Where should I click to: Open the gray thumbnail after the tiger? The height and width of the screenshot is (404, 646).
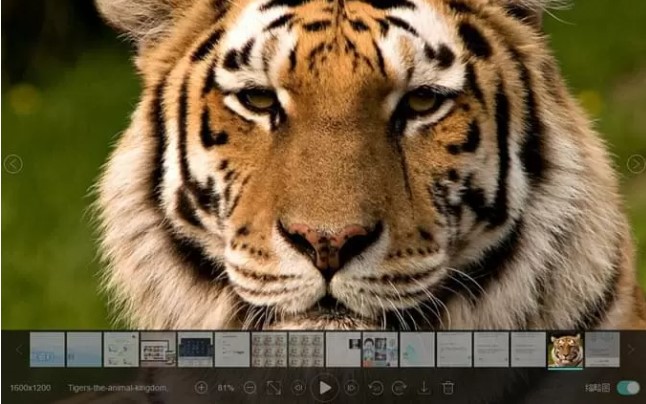[602, 350]
